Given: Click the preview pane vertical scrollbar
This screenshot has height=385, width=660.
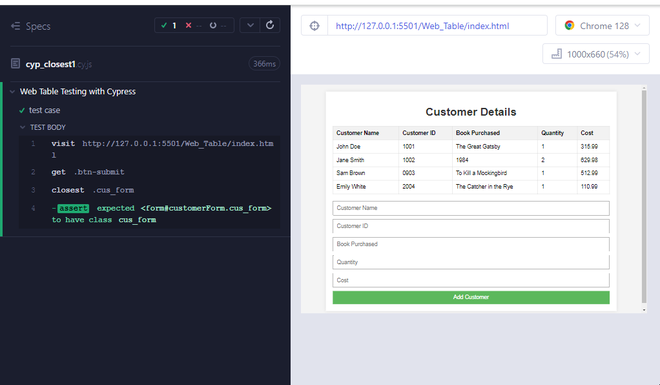Looking at the screenshot, I should (644, 196).
